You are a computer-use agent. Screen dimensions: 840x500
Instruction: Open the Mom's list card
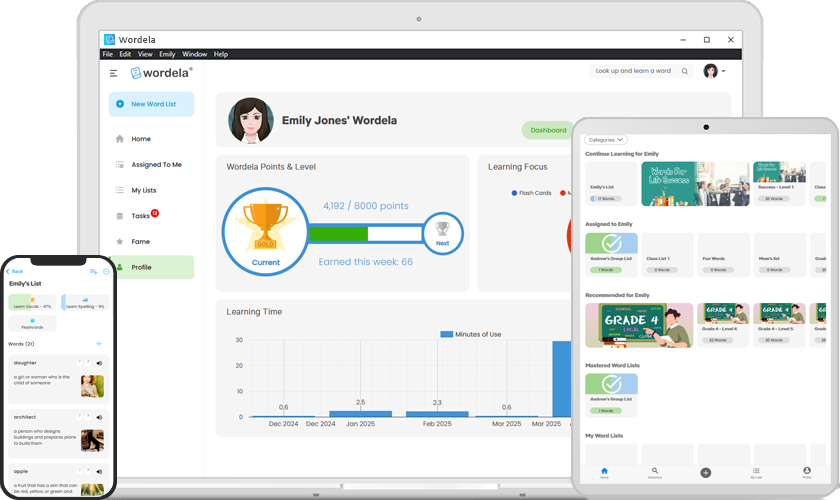779,255
